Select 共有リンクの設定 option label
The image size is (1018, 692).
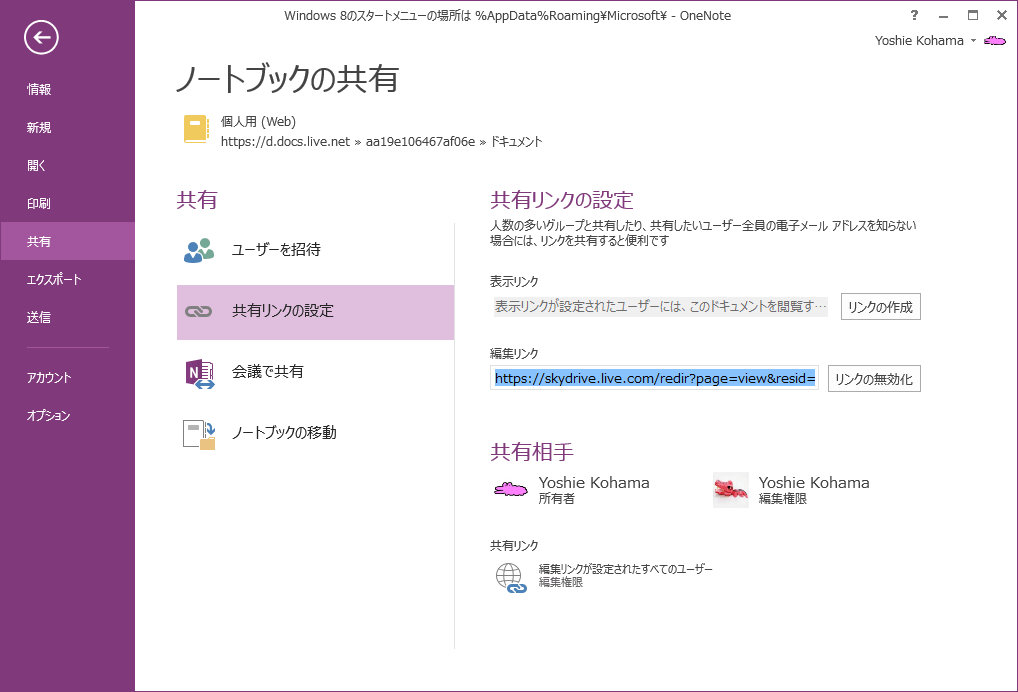[283, 311]
